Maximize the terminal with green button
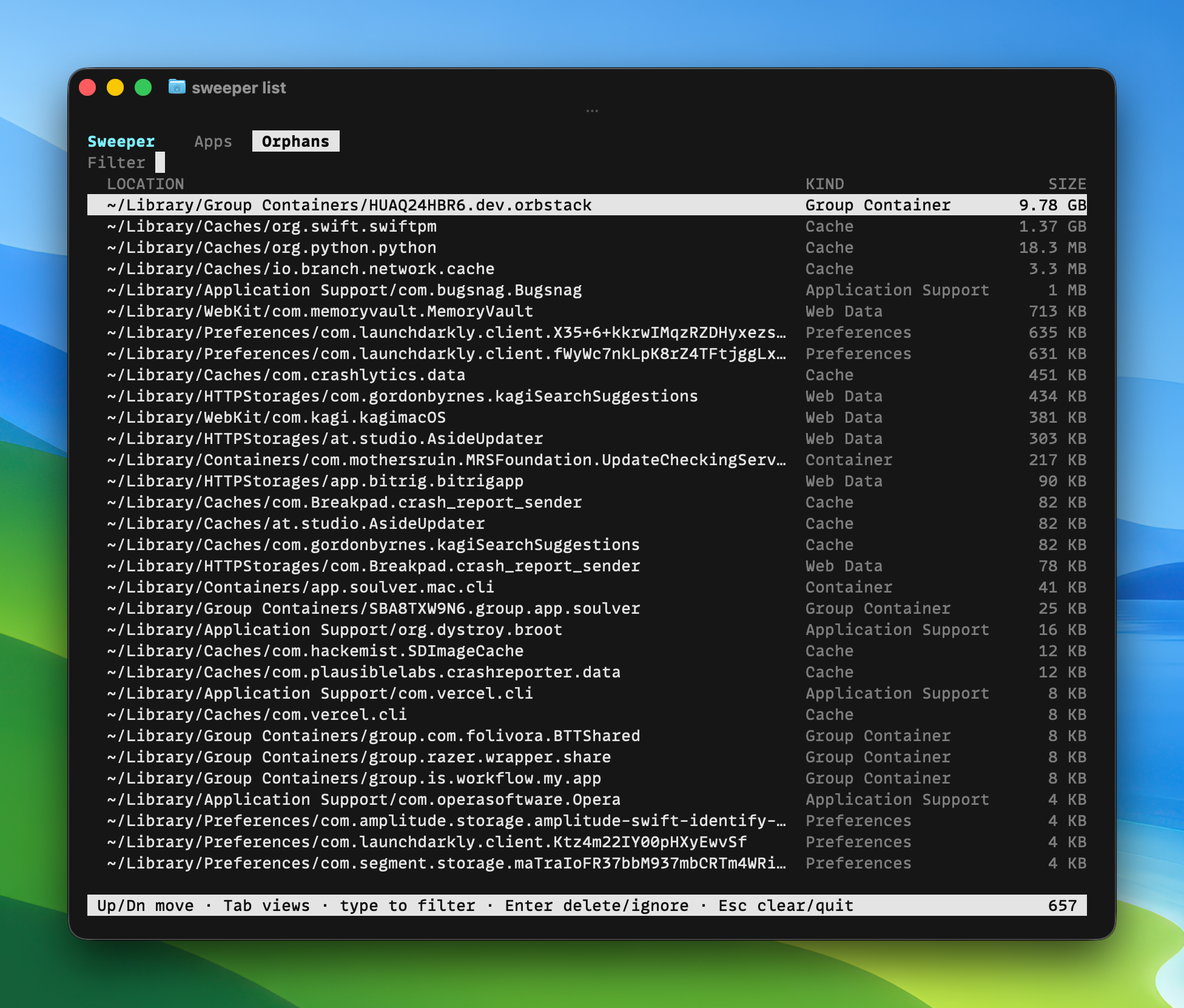The image size is (1184, 1008). 143,87
